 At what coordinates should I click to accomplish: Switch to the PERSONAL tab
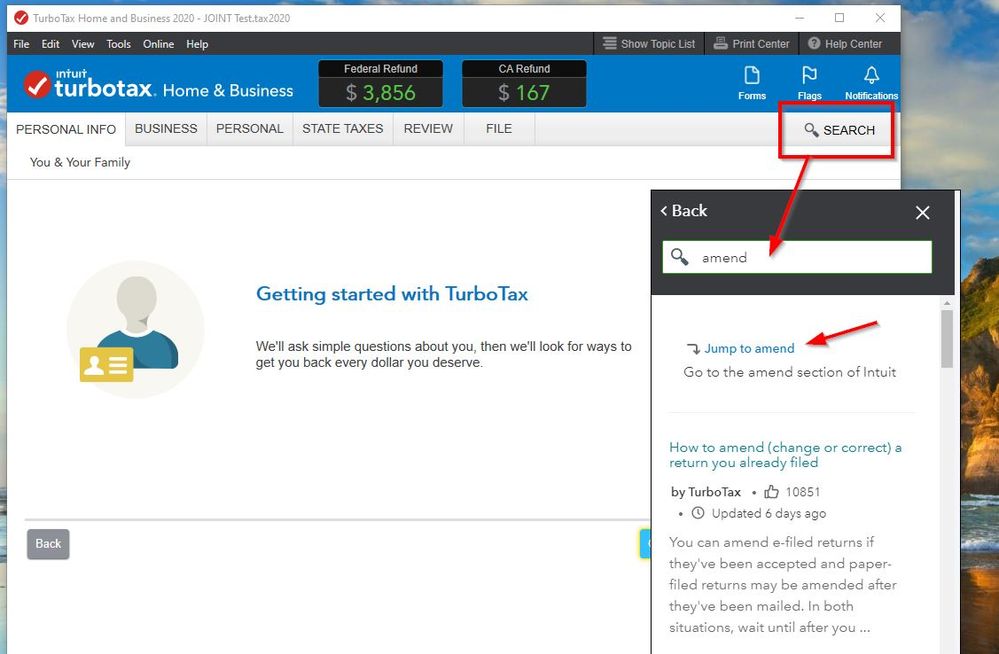[x=250, y=129]
